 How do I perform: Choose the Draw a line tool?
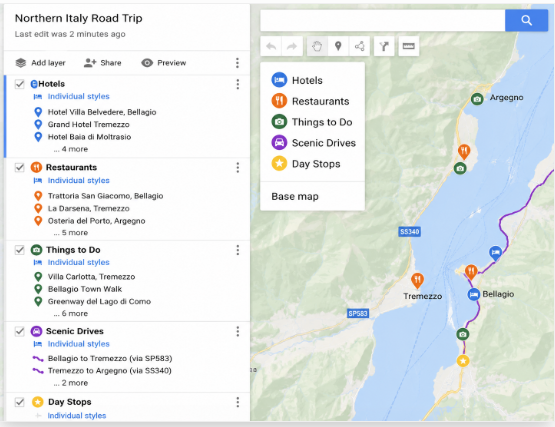tap(359, 46)
